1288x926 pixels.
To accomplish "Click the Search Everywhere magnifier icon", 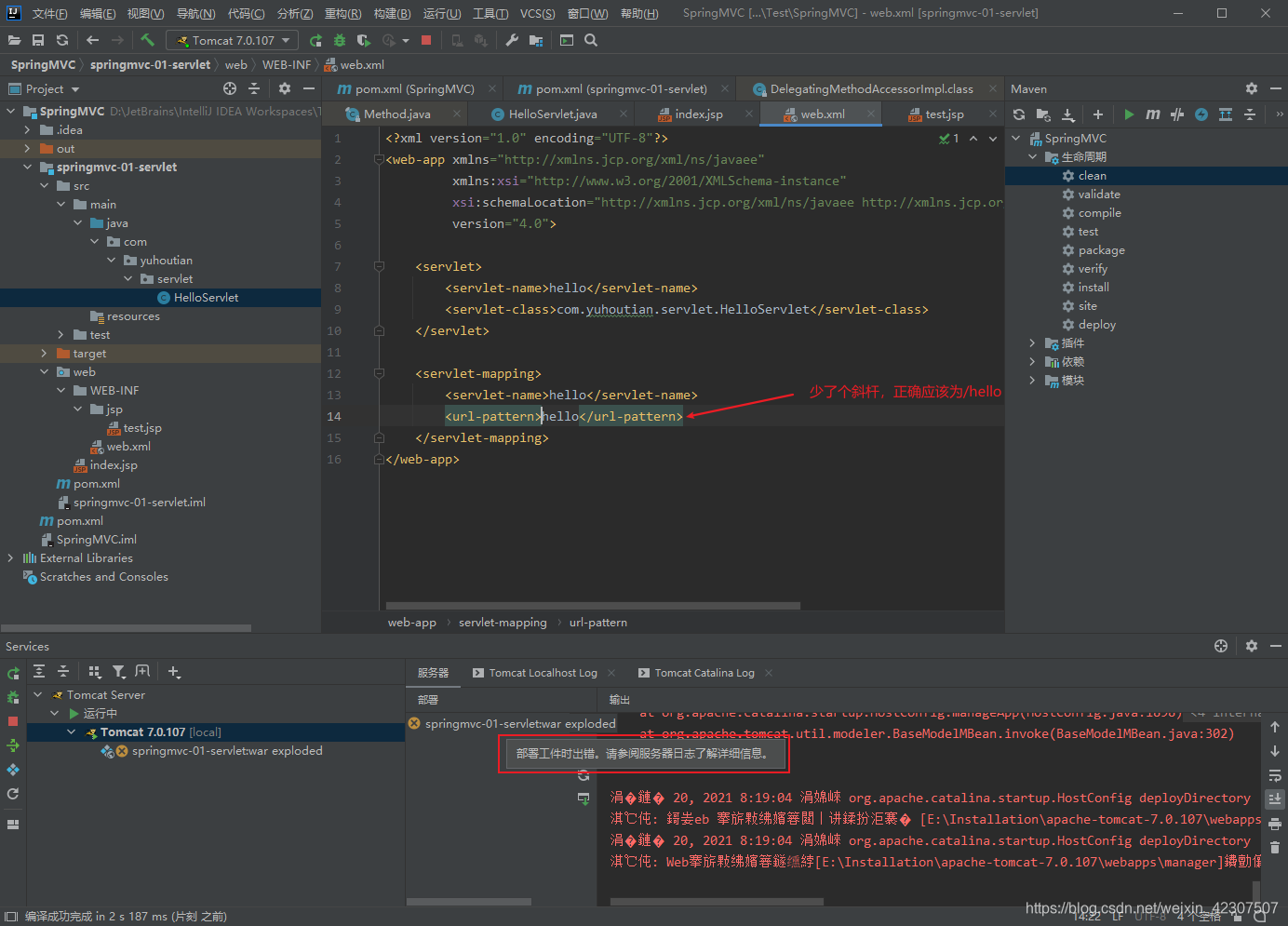I will (x=591, y=40).
